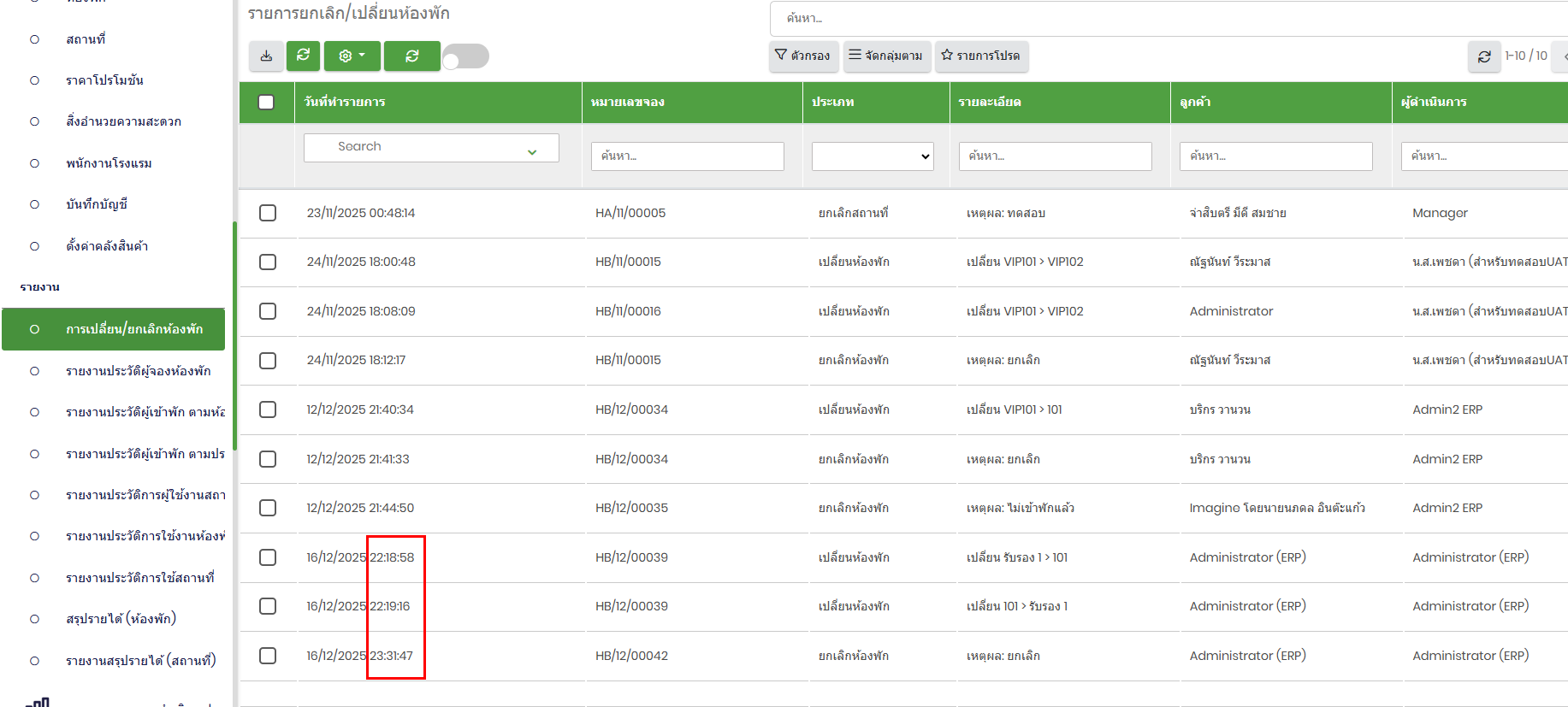Select the row checkbox for HB/12/00042
The width and height of the screenshot is (1568, 707).
pyautogui.click(x=268, y=656)
